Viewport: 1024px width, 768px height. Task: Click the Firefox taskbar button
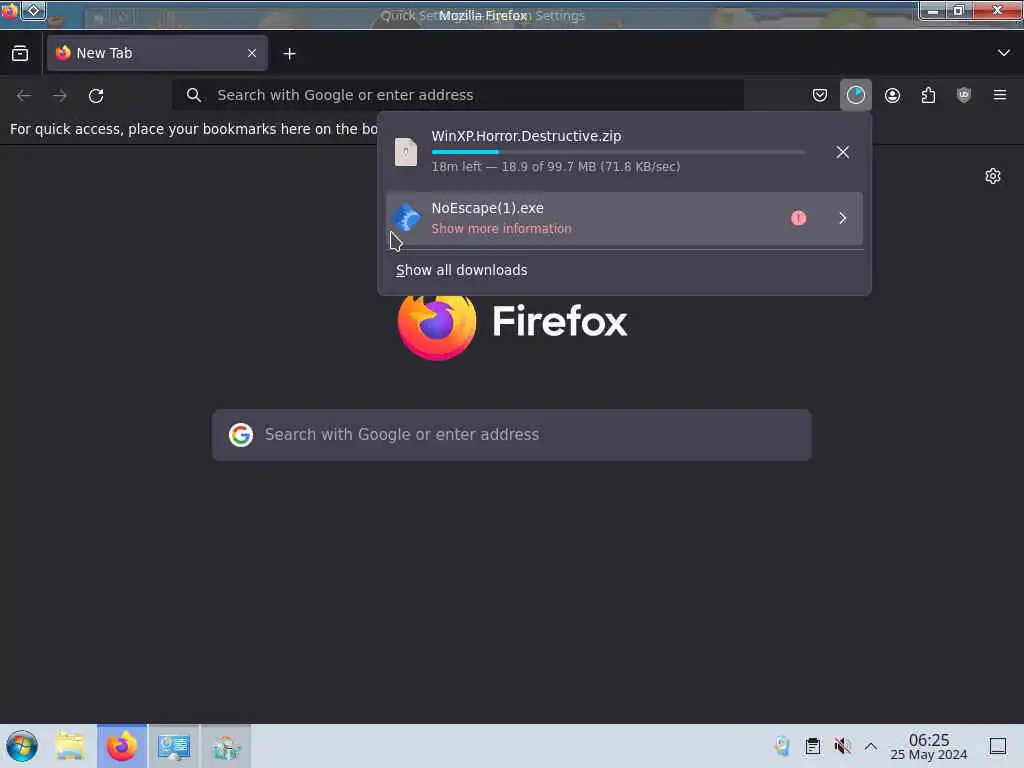pyautogui.click(x=122, y=746)
